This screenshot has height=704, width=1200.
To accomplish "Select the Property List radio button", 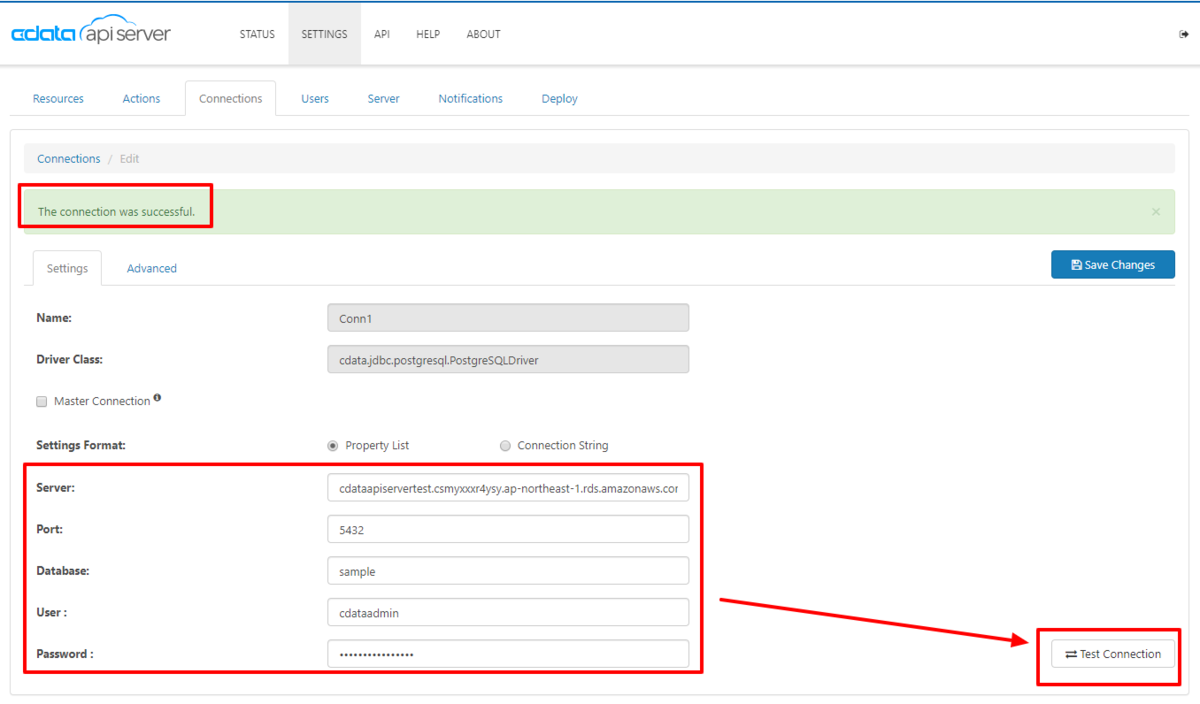I will pyautogui.click(x=333, y=446).
